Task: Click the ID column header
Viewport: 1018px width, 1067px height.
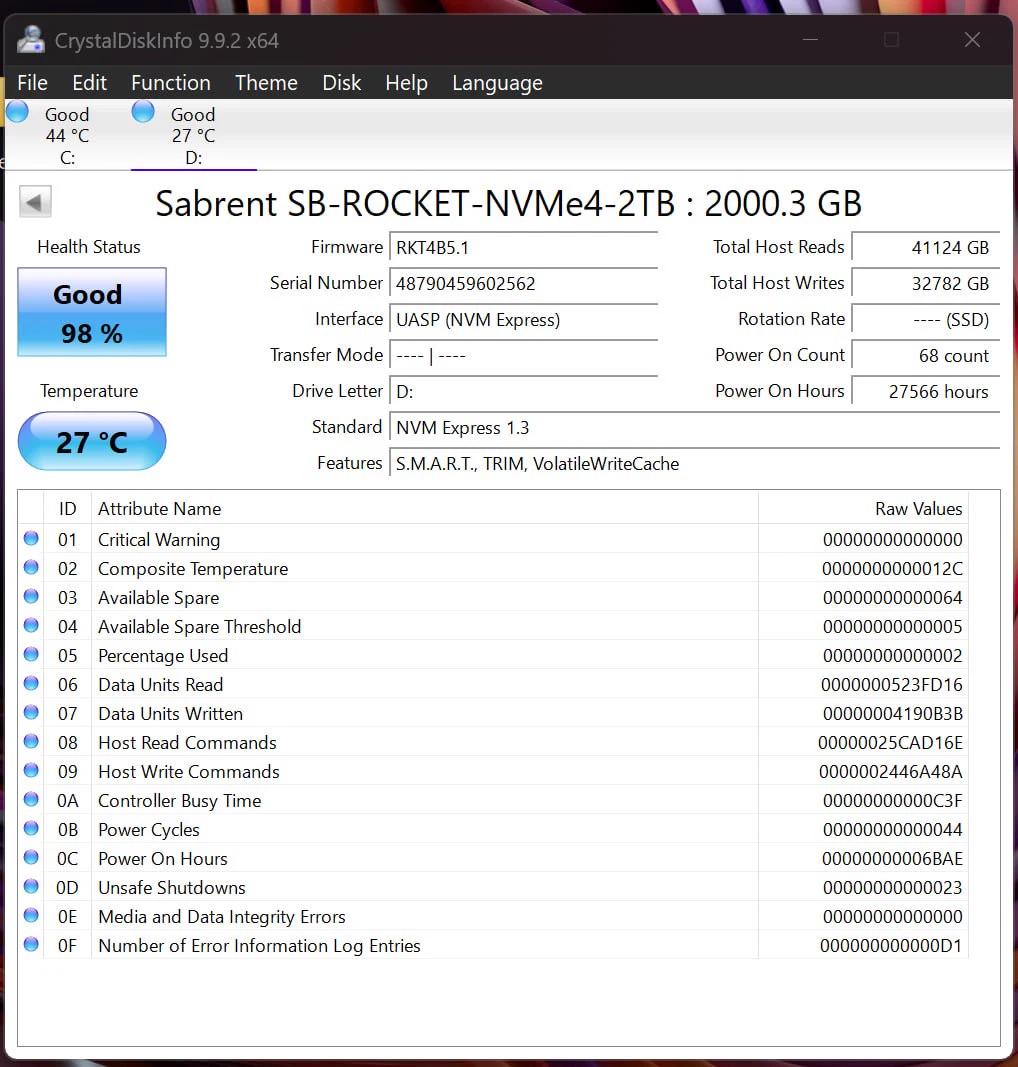Action: [x=67, y=508]
